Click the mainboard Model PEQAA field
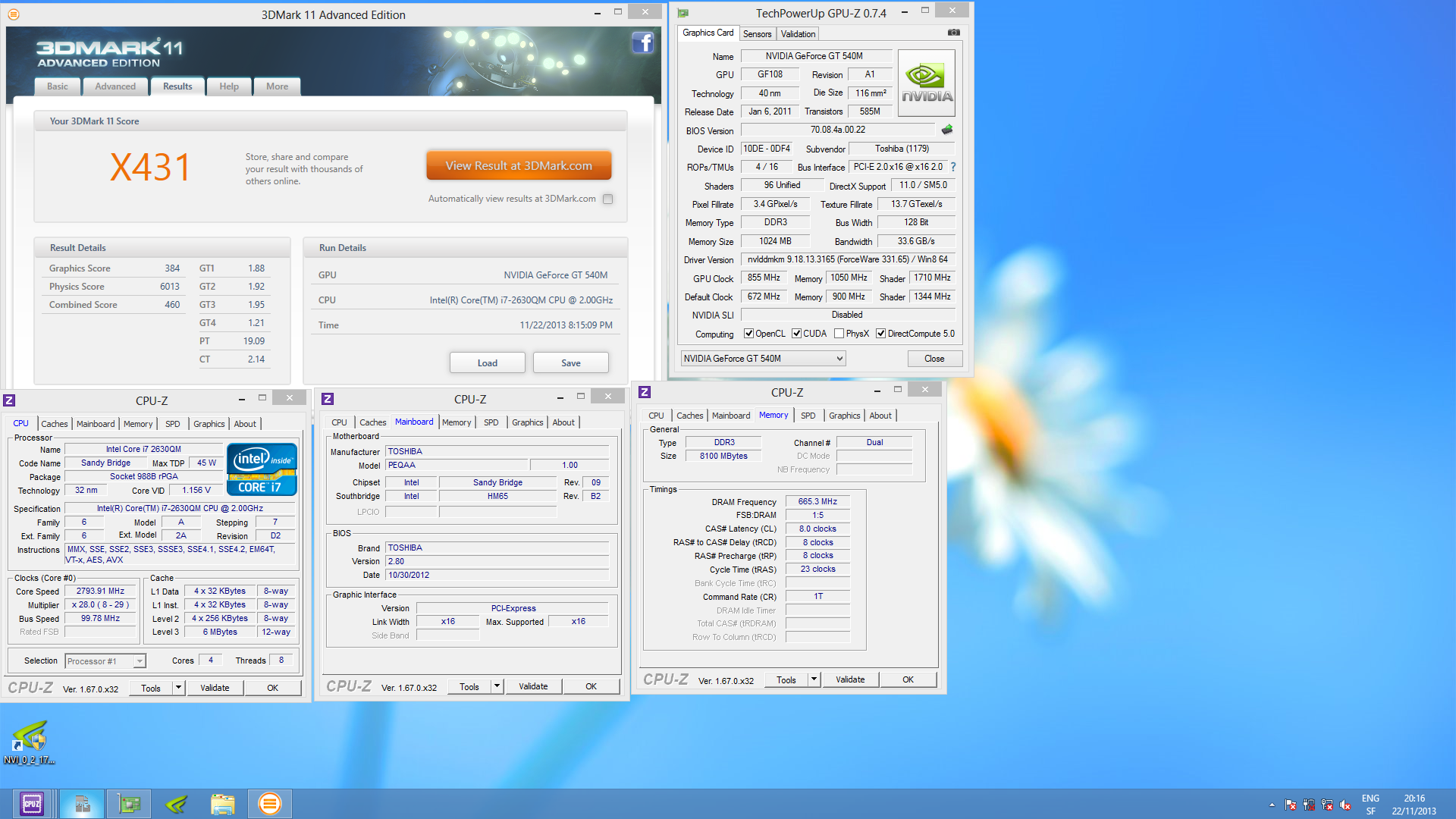 pyautogui.click(x=457, y=466)
